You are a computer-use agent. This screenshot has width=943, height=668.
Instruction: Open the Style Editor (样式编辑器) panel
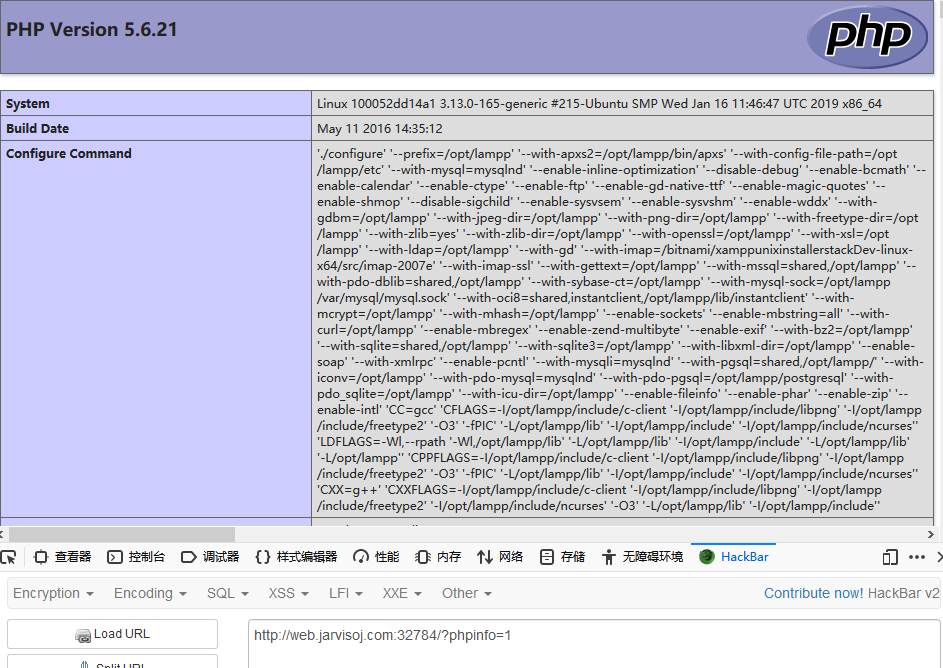296,557
